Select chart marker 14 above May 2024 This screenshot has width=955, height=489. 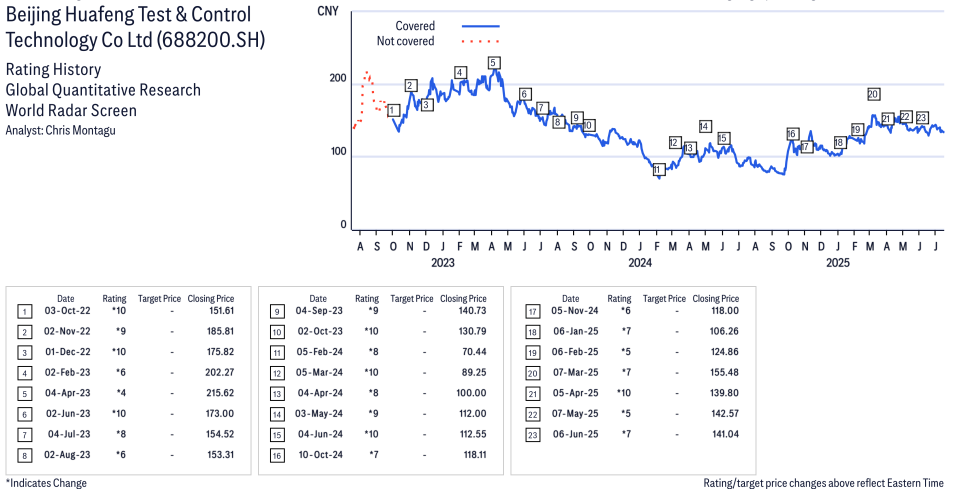coord(705,127)
